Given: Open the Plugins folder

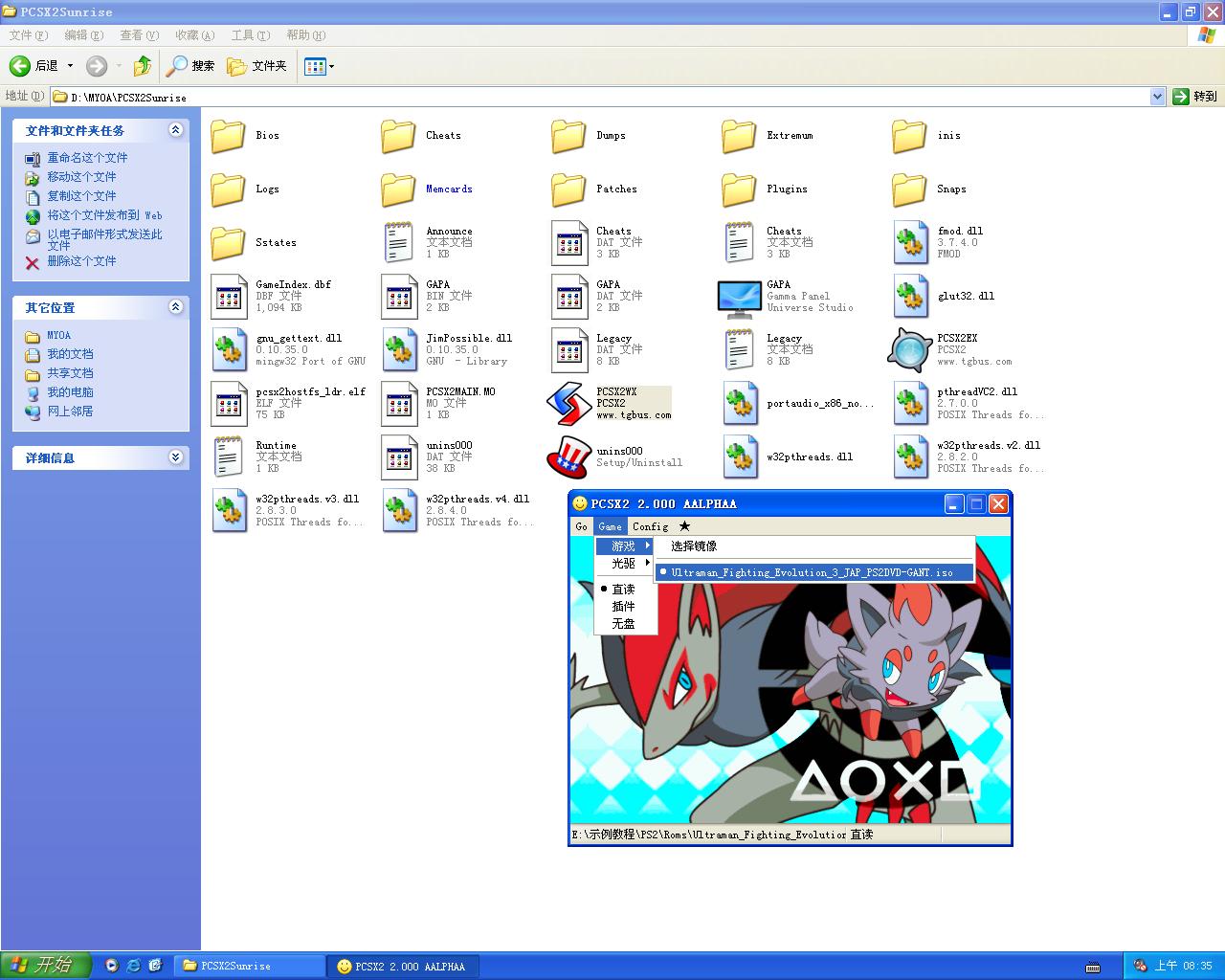Looking at the screenshot, I should coord(739,189).
